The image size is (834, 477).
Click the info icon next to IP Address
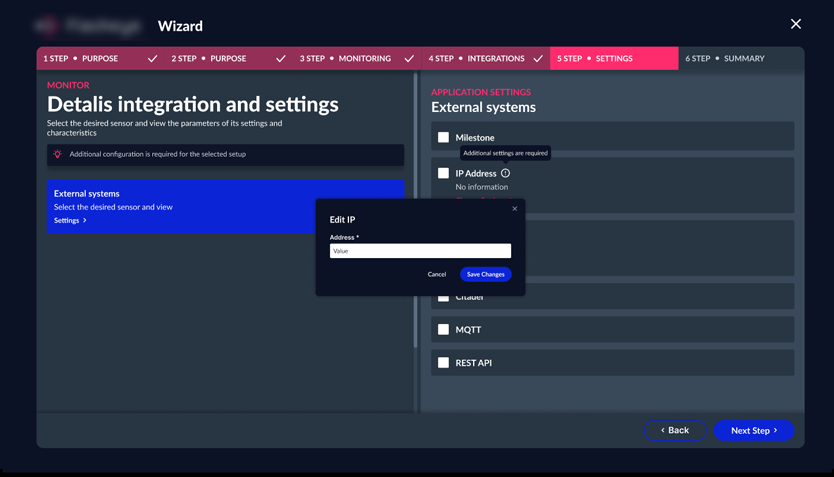(x=505, y=173)
